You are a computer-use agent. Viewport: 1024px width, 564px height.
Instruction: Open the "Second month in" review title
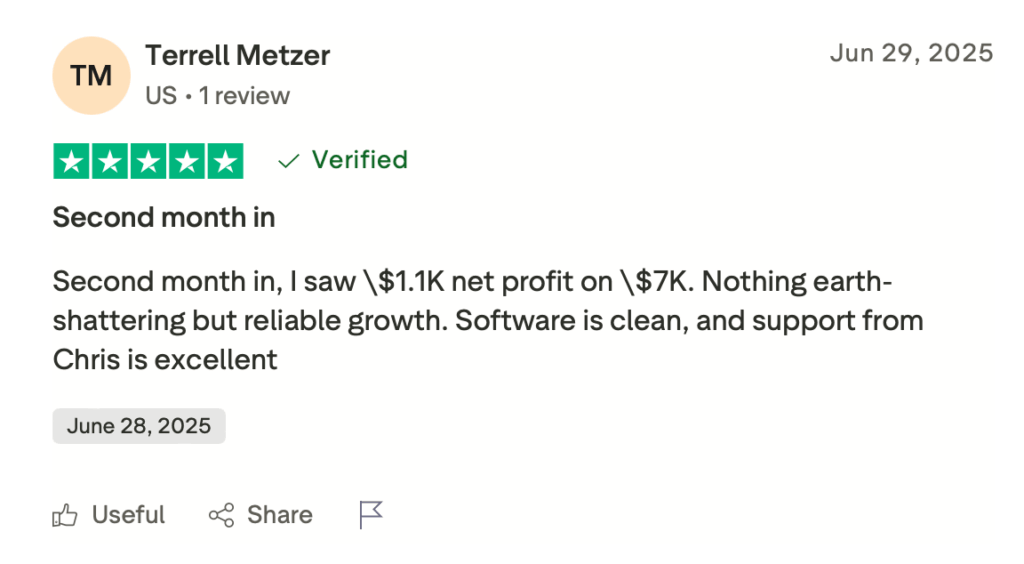tap(163, 217)
